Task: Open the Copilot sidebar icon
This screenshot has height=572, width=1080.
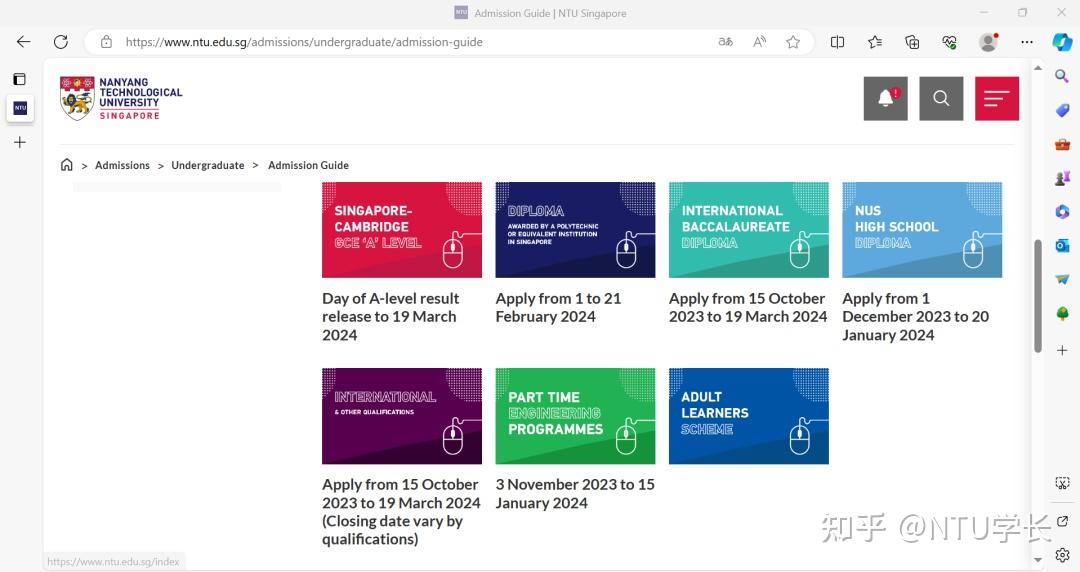Action: tap(1062, 42)
